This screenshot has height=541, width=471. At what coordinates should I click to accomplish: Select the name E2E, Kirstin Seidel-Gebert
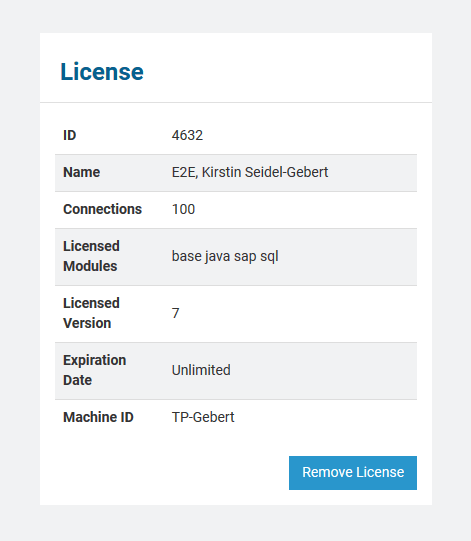(250, 172)
